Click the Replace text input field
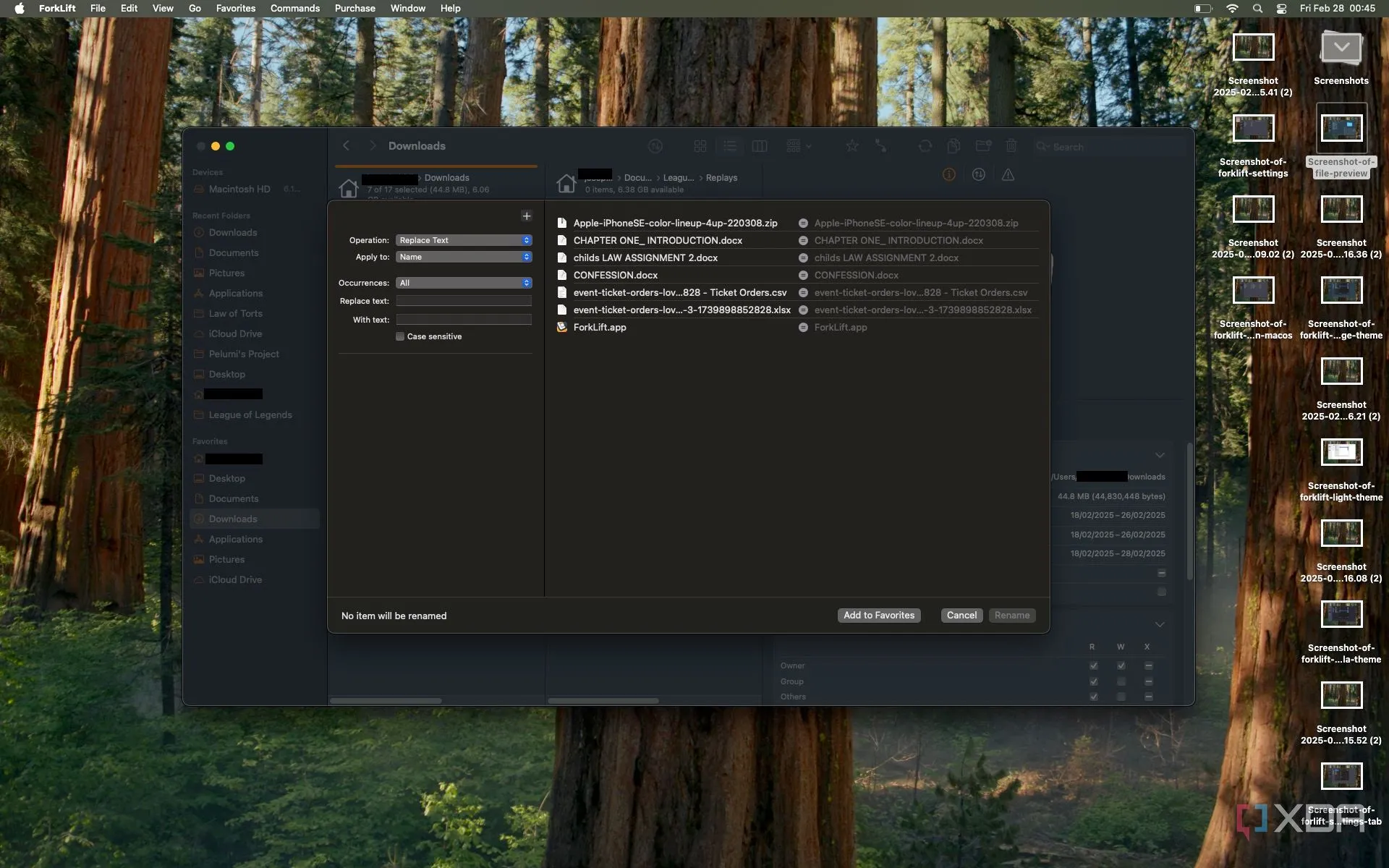Viewport: 1389px width, 868px height. click(x=464, y=301)
